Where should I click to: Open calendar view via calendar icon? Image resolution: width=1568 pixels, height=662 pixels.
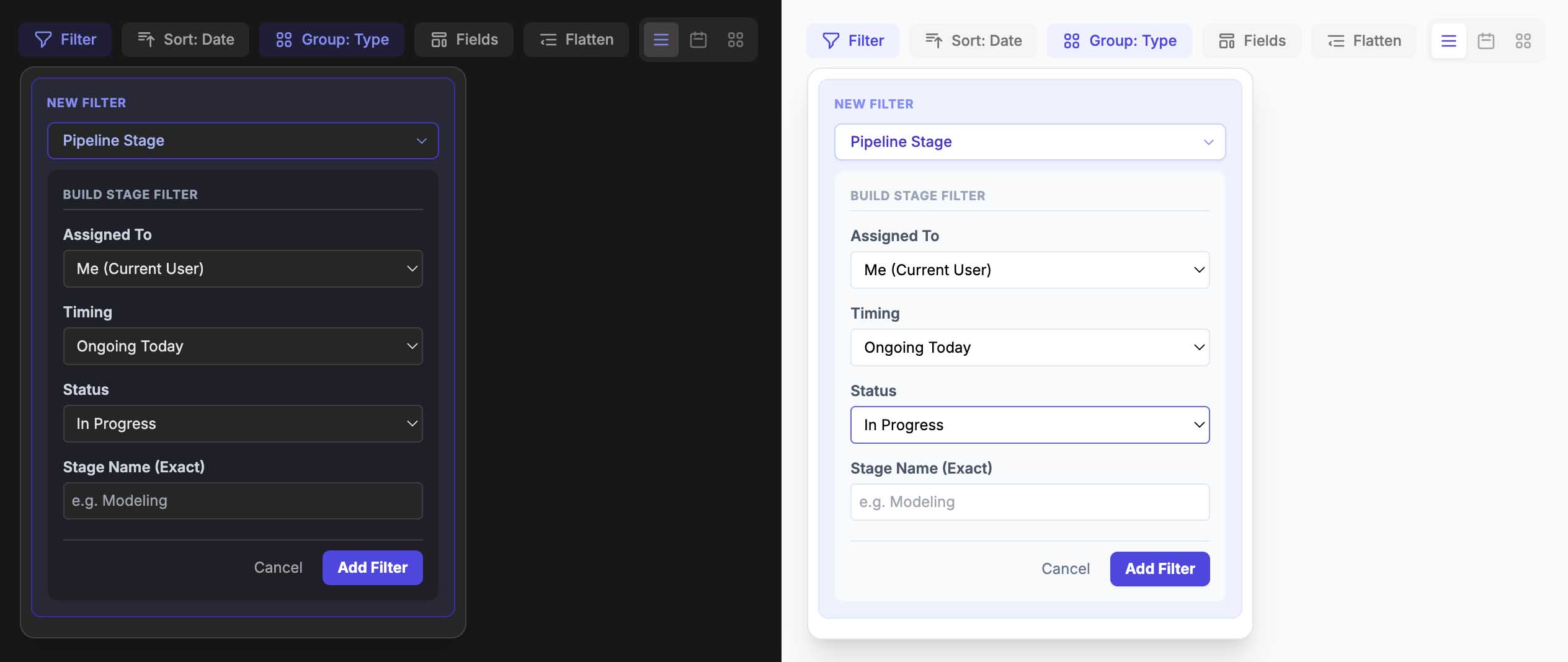tap(699, 39)
